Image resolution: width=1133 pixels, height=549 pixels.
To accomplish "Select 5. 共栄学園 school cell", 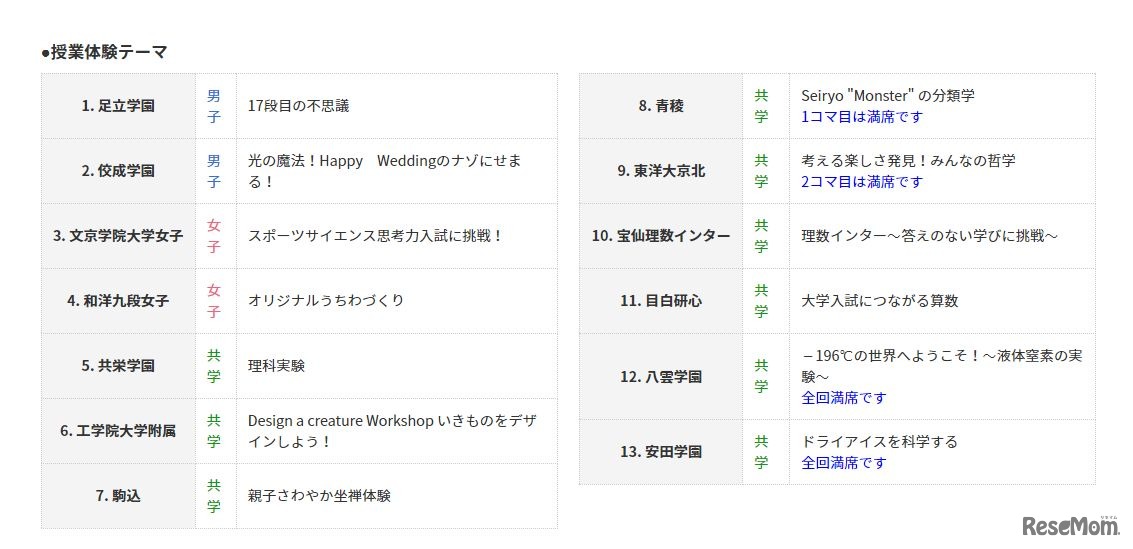I will click(118, 366).
